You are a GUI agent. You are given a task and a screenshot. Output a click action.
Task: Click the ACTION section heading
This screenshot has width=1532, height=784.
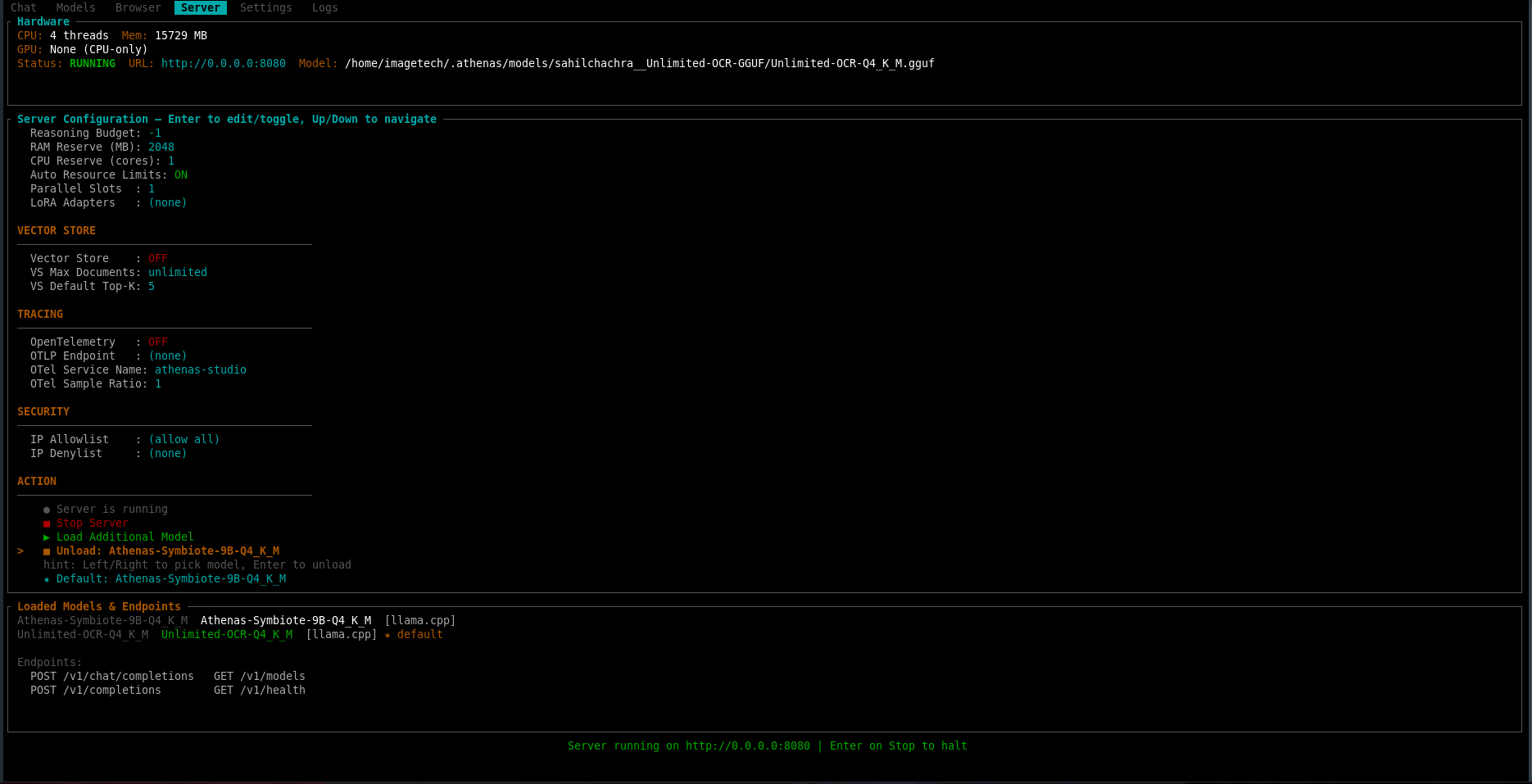click(x=37, y=482)
